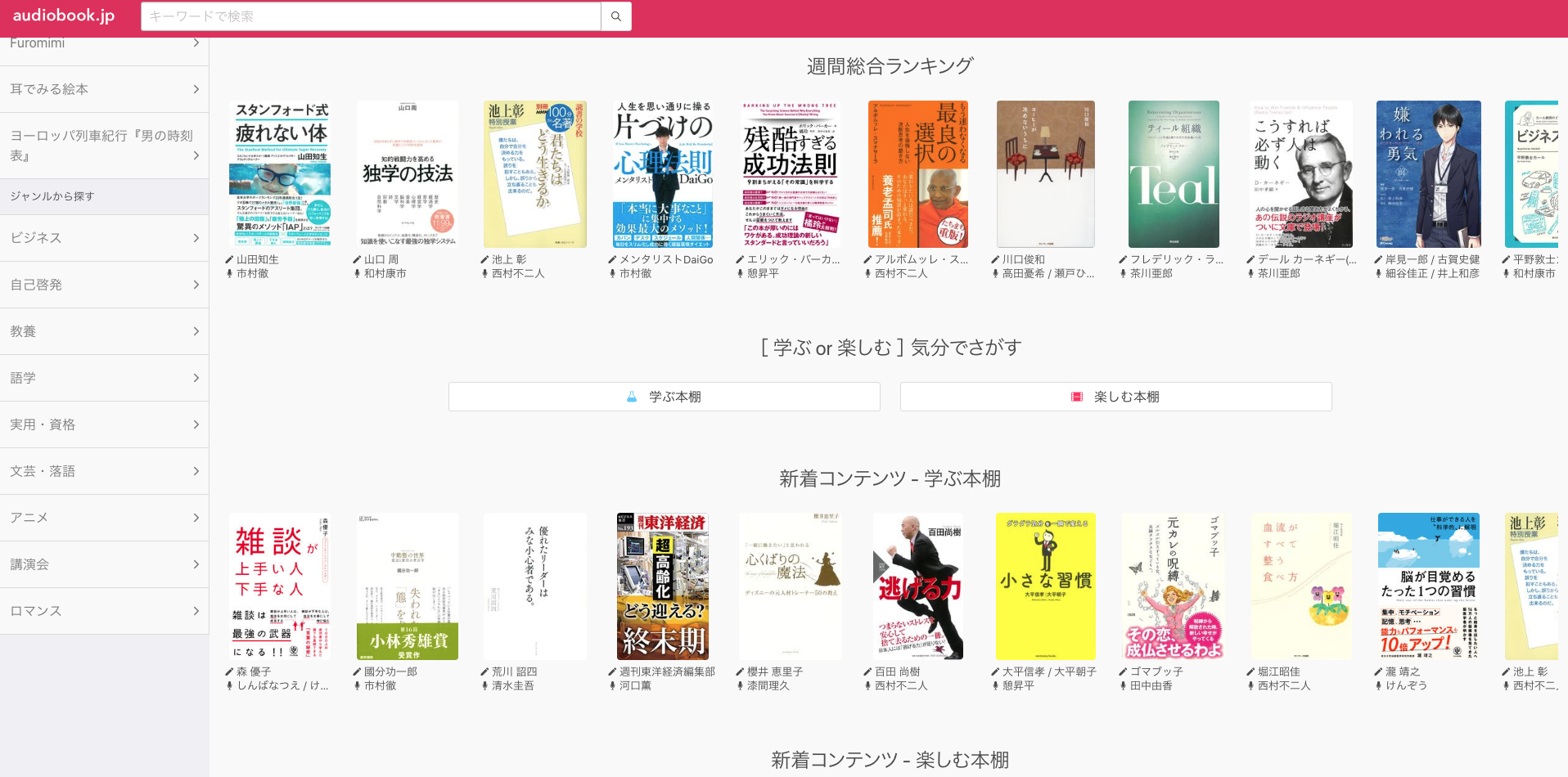This screenshot has height=777, width=1568.
Task: Click pencil icon beside エリック・バーカ...
Action: [740, 259]
